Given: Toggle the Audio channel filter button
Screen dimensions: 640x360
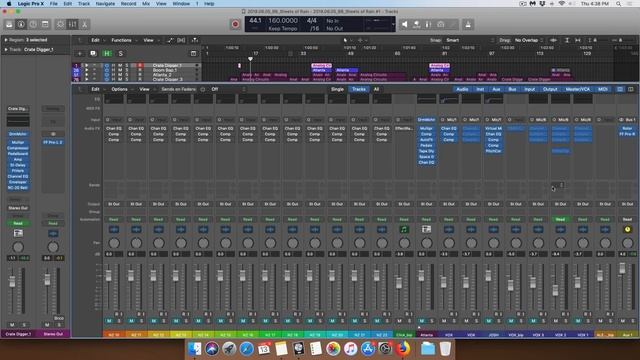Looking at the screenshot, I should coord(462,89).
